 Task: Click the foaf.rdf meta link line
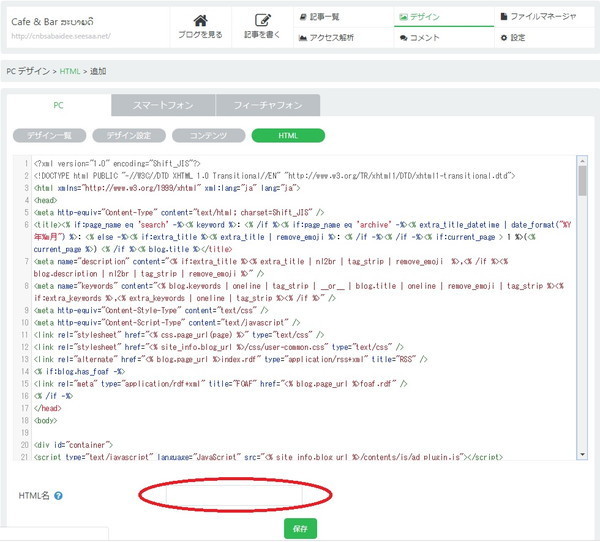pos(220,384)
